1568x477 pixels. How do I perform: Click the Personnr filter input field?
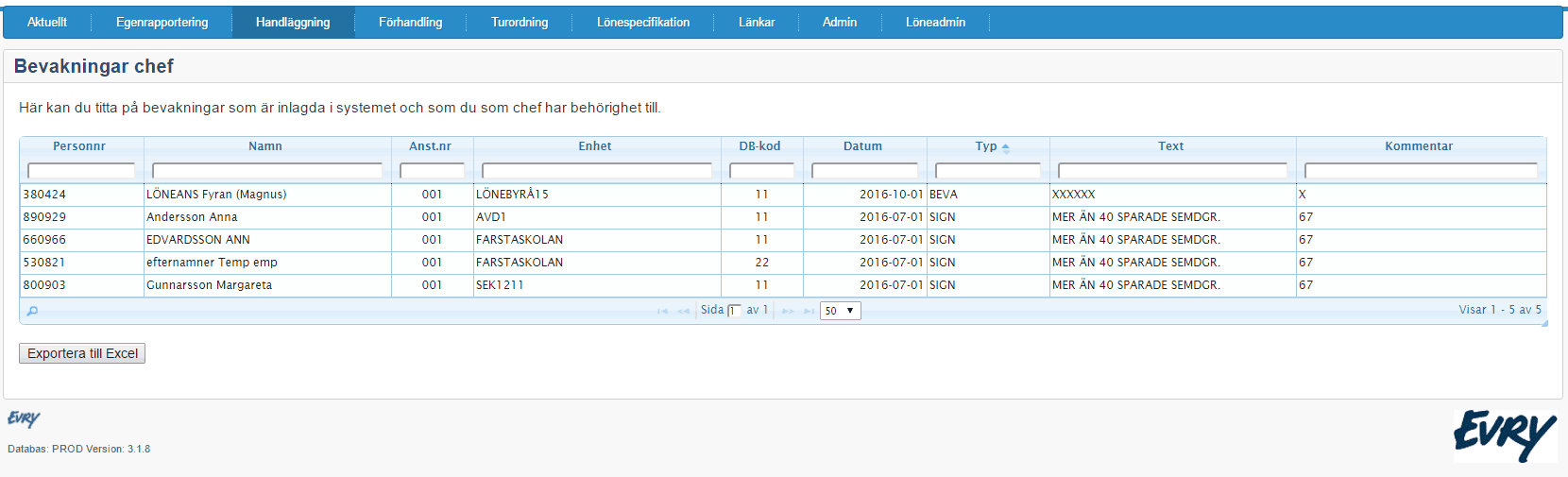[81, 171]
